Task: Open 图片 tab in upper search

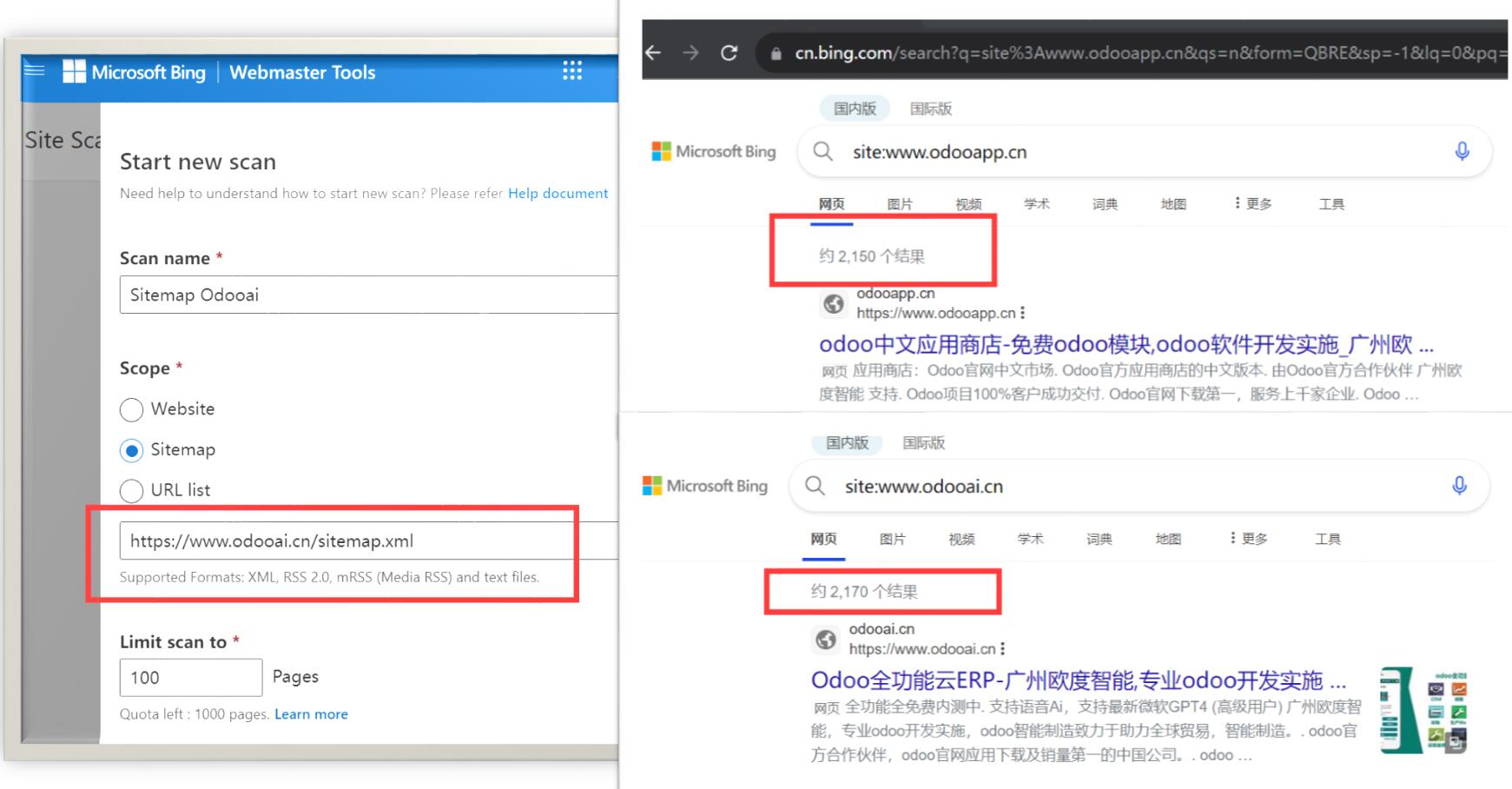Action: 900,204
